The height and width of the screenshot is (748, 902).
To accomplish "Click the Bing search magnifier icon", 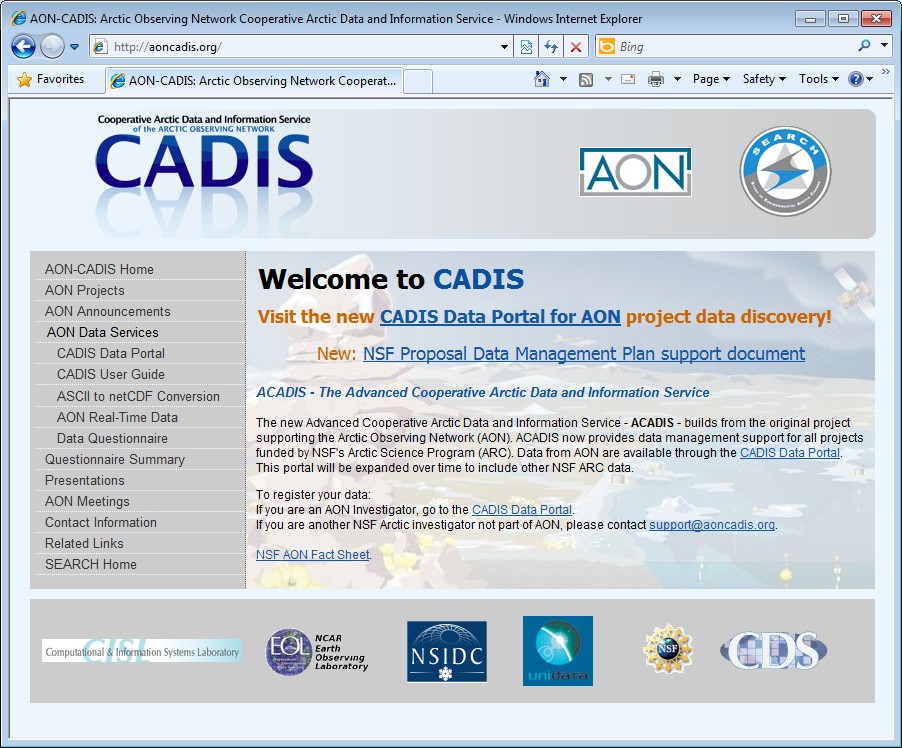I will tap(864, 46).
